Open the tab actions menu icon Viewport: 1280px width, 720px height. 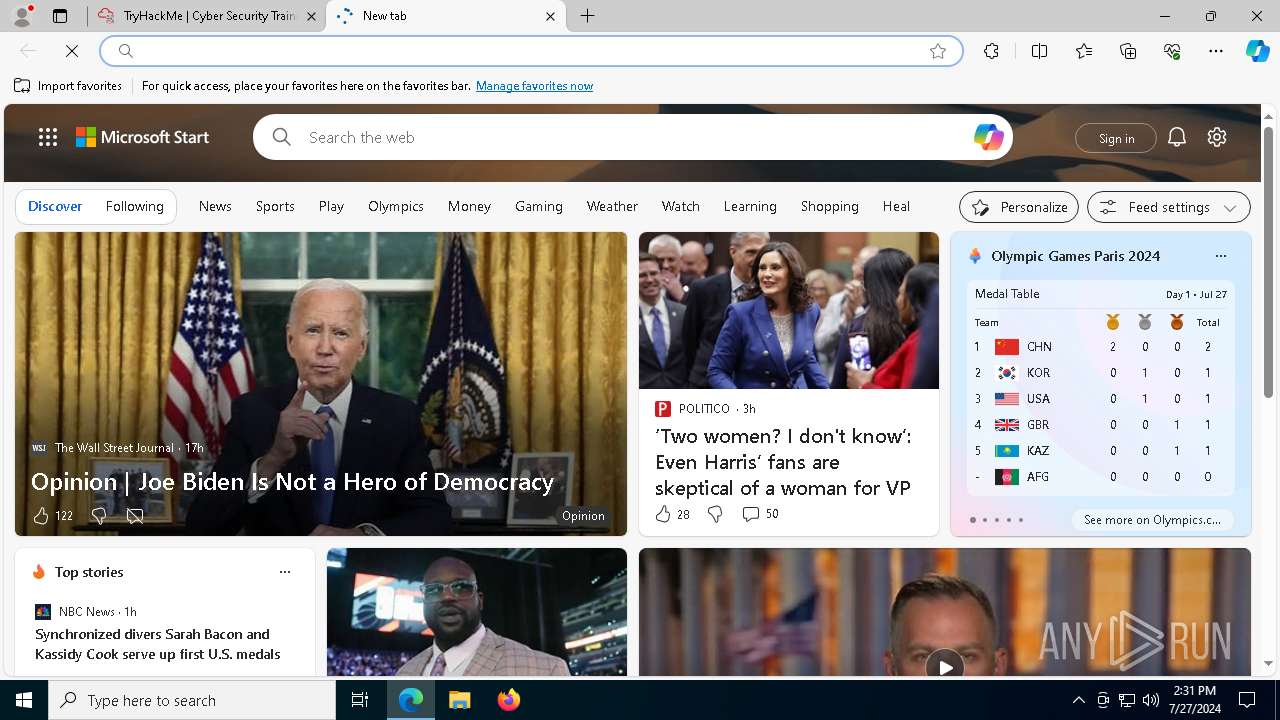tap(60, 16)
